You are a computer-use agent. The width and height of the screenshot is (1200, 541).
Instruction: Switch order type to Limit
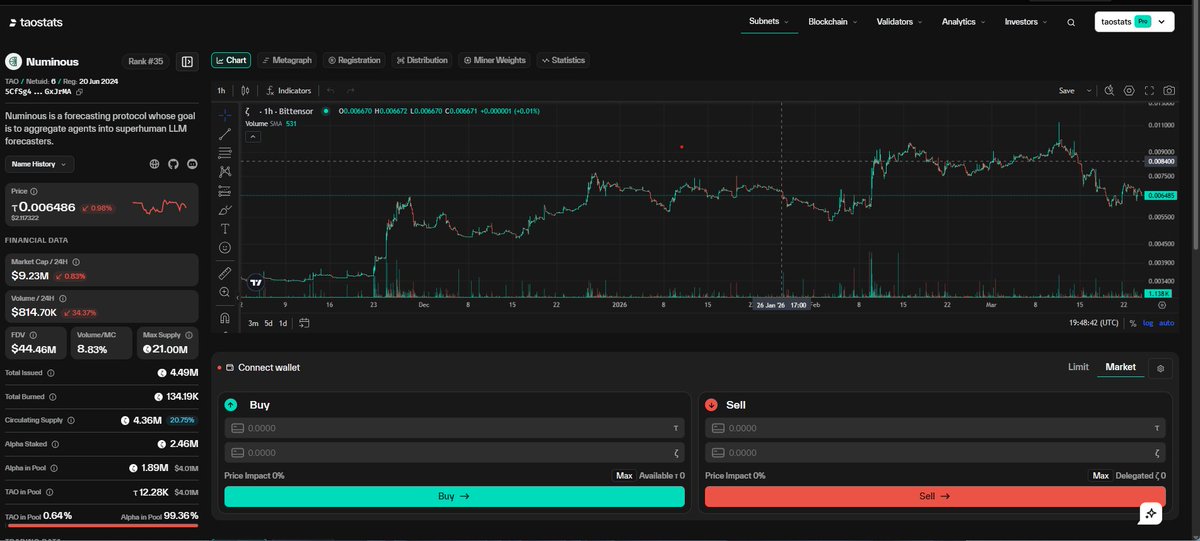pyautogui.click(x=1078, y=367)
